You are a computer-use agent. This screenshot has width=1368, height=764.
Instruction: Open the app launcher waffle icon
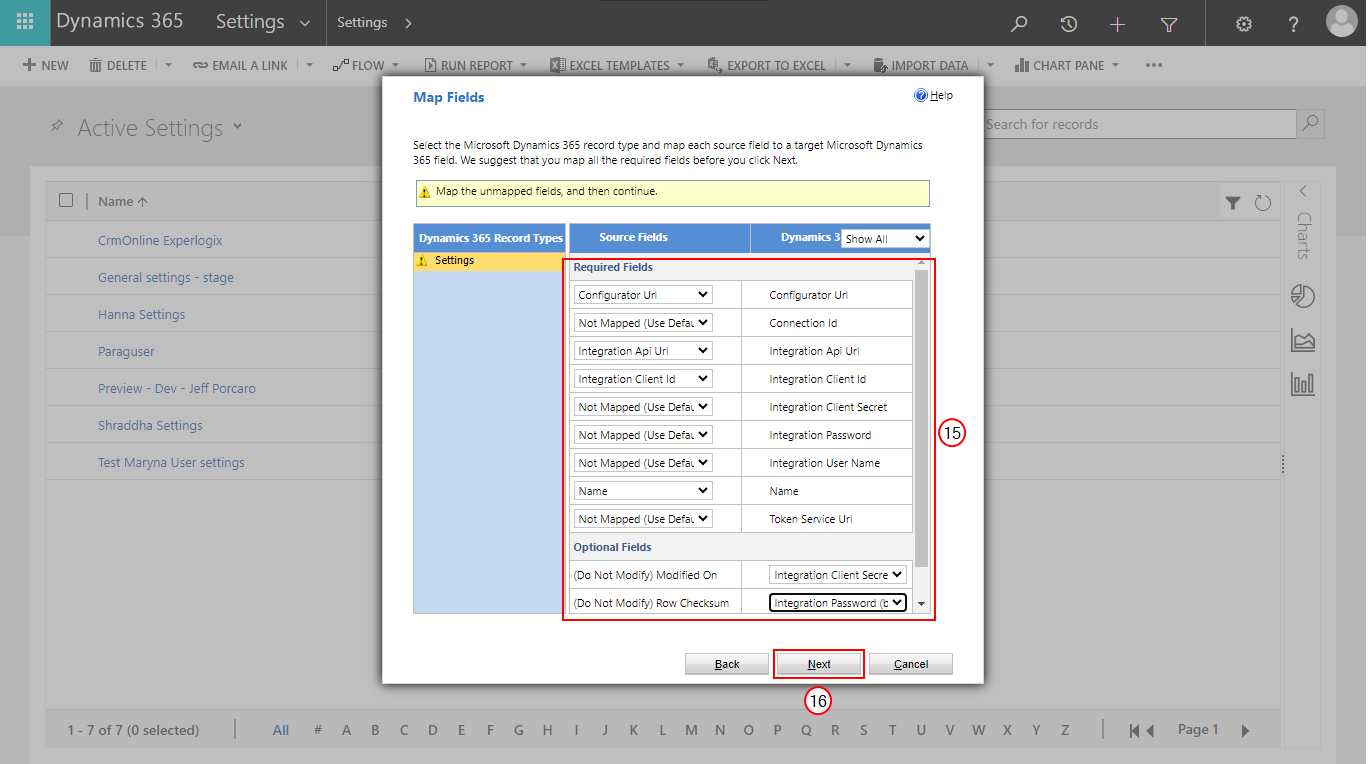click(x=25, y=22)
